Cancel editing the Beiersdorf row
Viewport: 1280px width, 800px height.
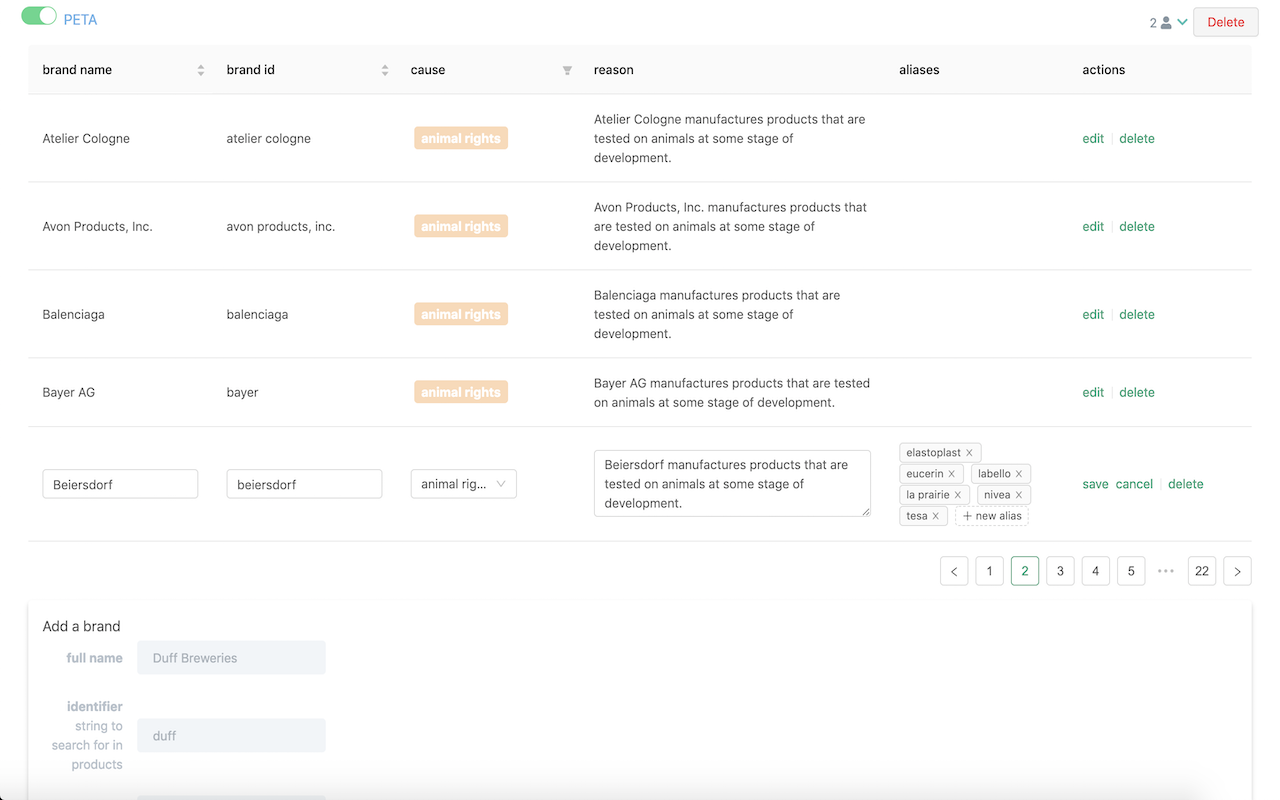1134,484
